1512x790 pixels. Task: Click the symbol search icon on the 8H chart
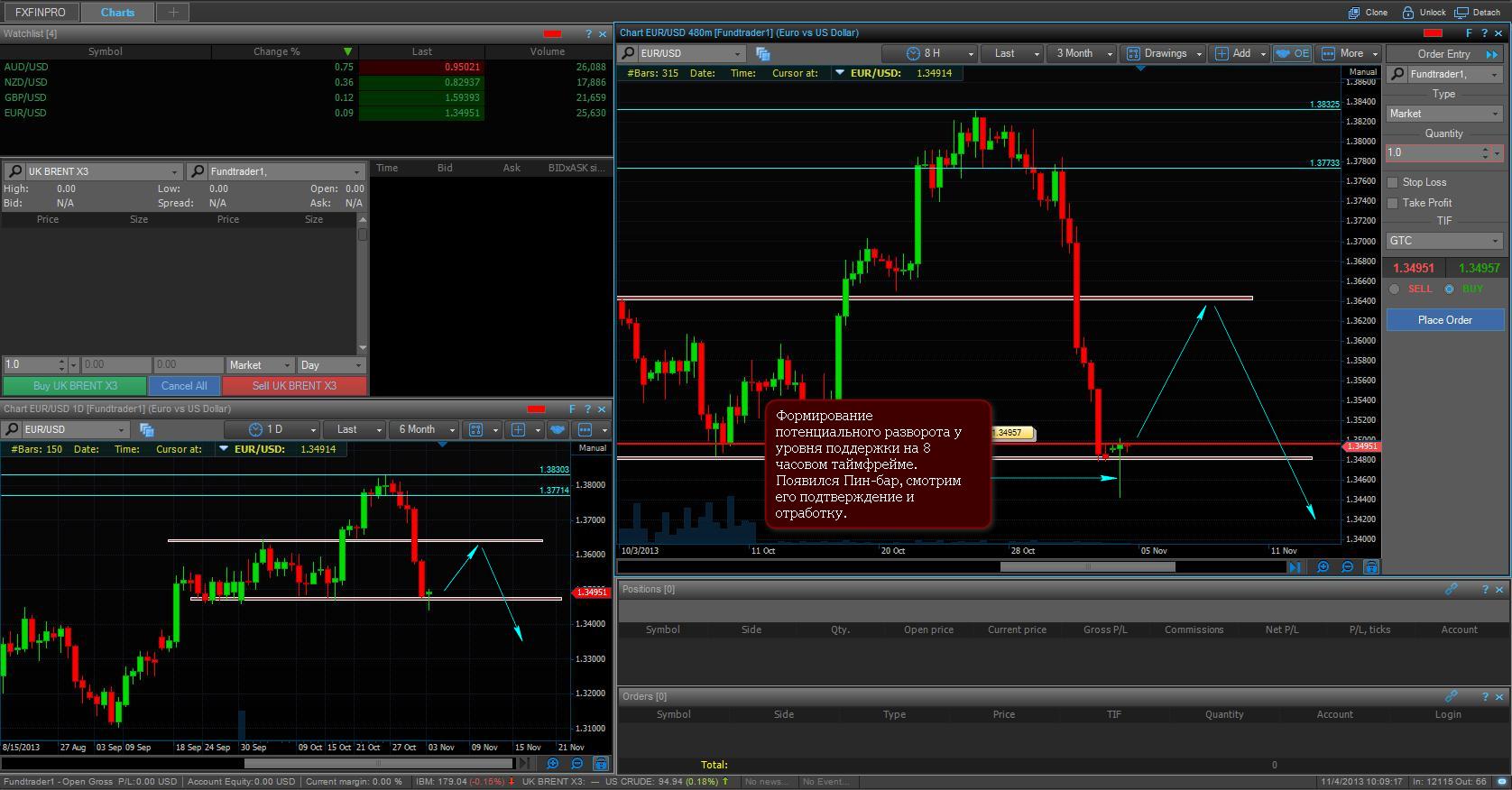[x=629, y=53]
